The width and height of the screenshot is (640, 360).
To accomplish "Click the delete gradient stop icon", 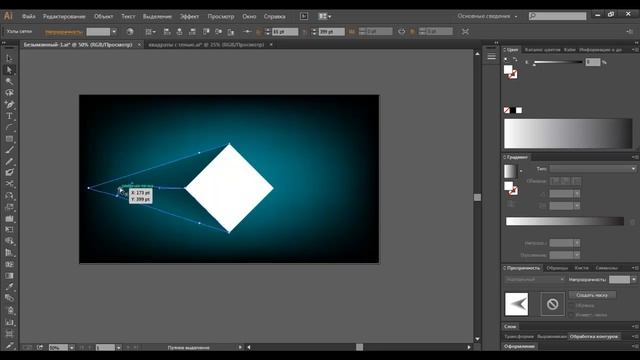I will point(632,222).
